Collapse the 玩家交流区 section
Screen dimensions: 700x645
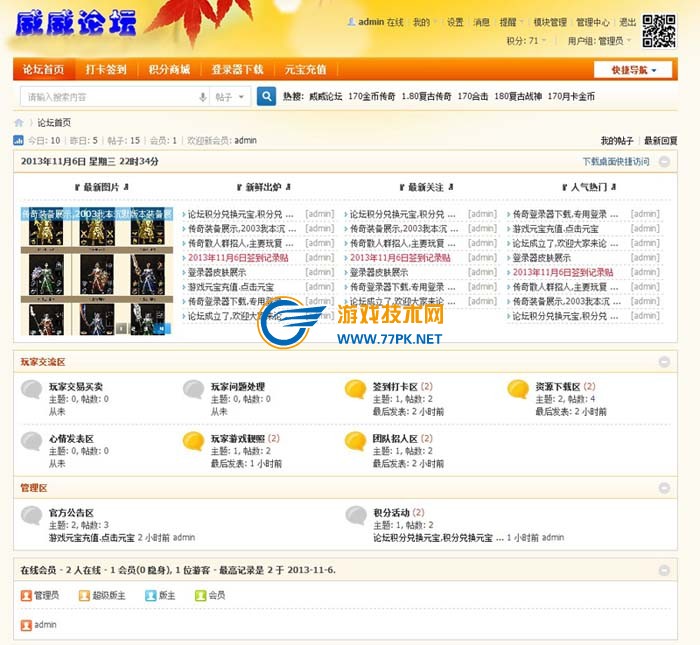coord(664,362)
